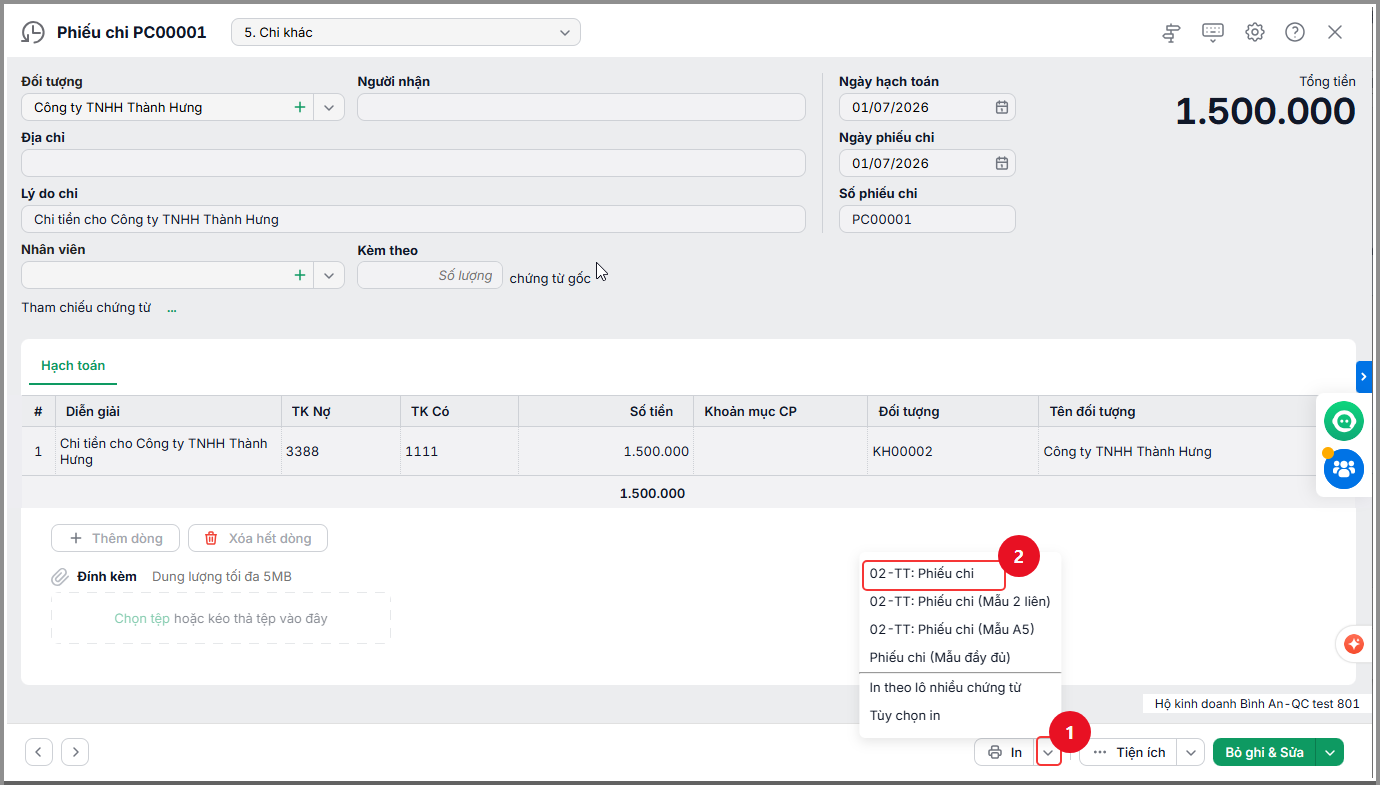The image size is (1380, 785).
Task: Select 02-TT: Phiếu chi (Mẫu 2 liên)
Action: tap(960, 602)
